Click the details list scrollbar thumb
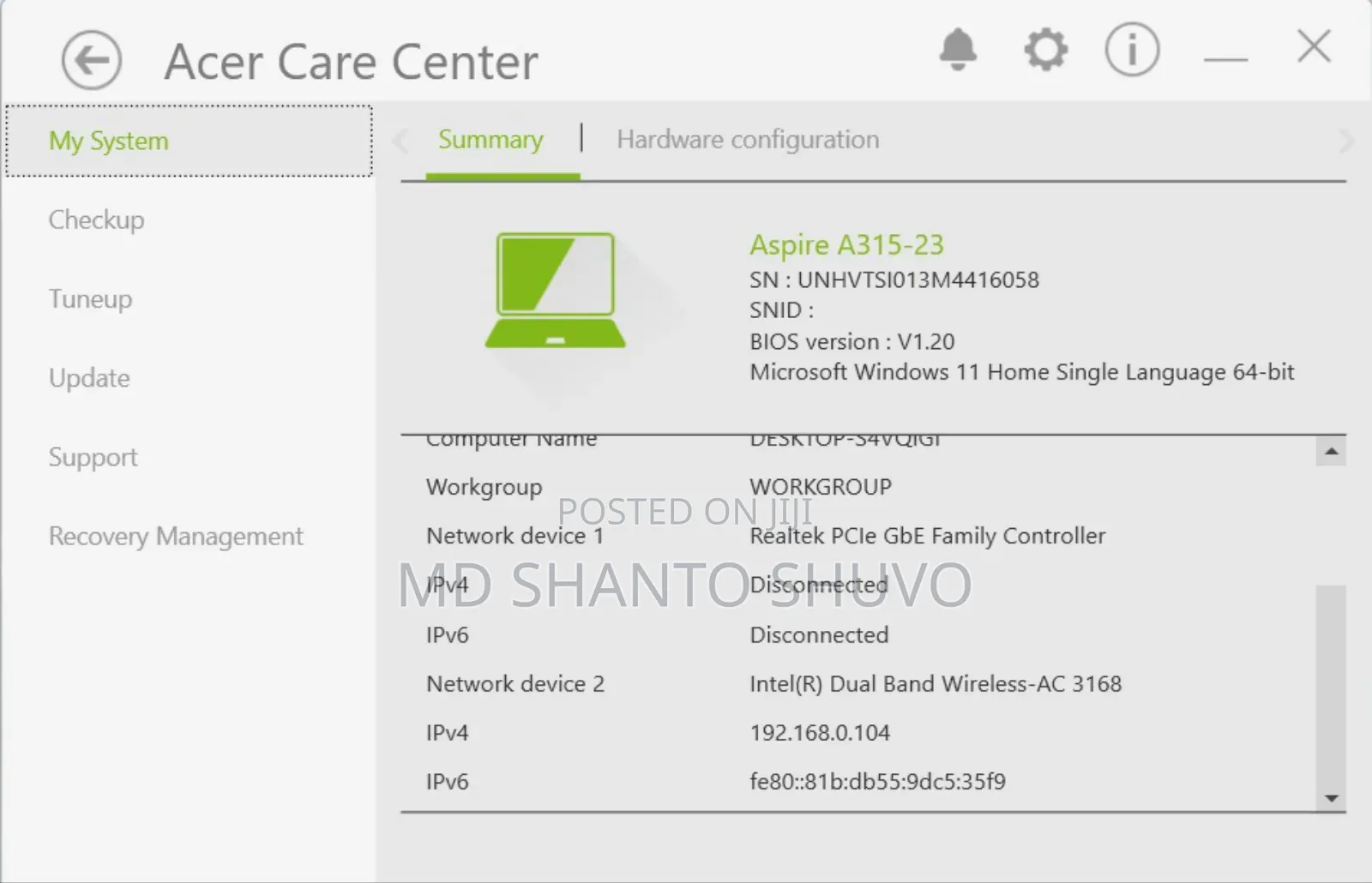The image size is (1372, 883). [x=1331, y=686]
